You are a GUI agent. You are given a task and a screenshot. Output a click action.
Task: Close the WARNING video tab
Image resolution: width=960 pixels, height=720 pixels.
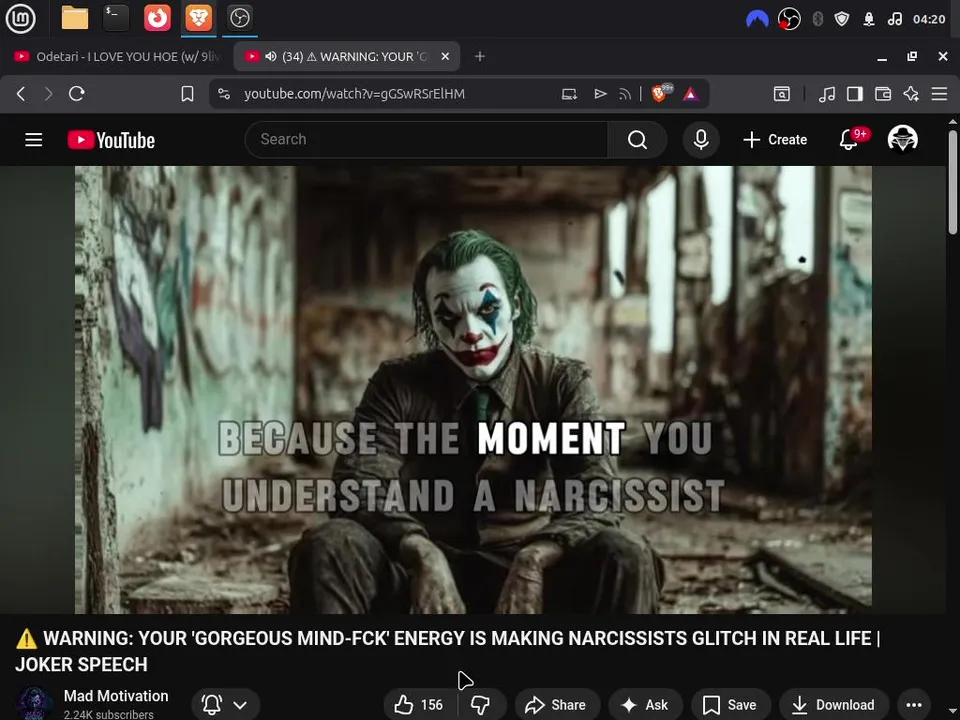[x=445, y=56]
